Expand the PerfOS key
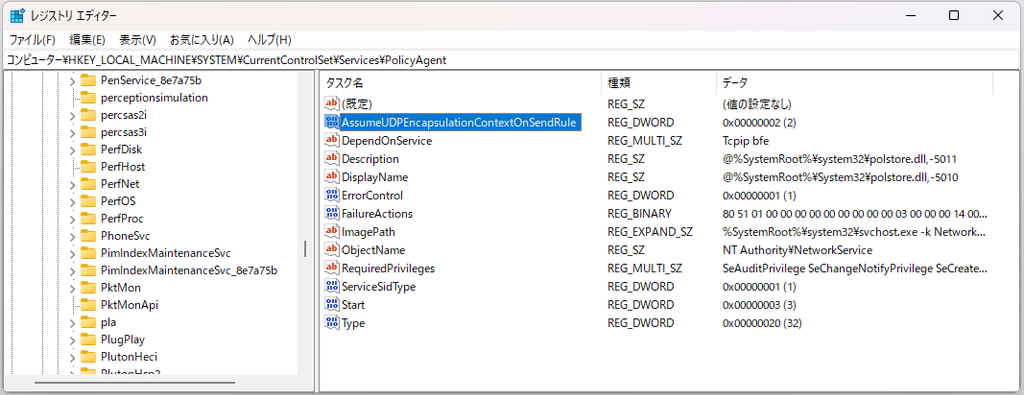Screen dimensions: 1024x395 point(72,201)
